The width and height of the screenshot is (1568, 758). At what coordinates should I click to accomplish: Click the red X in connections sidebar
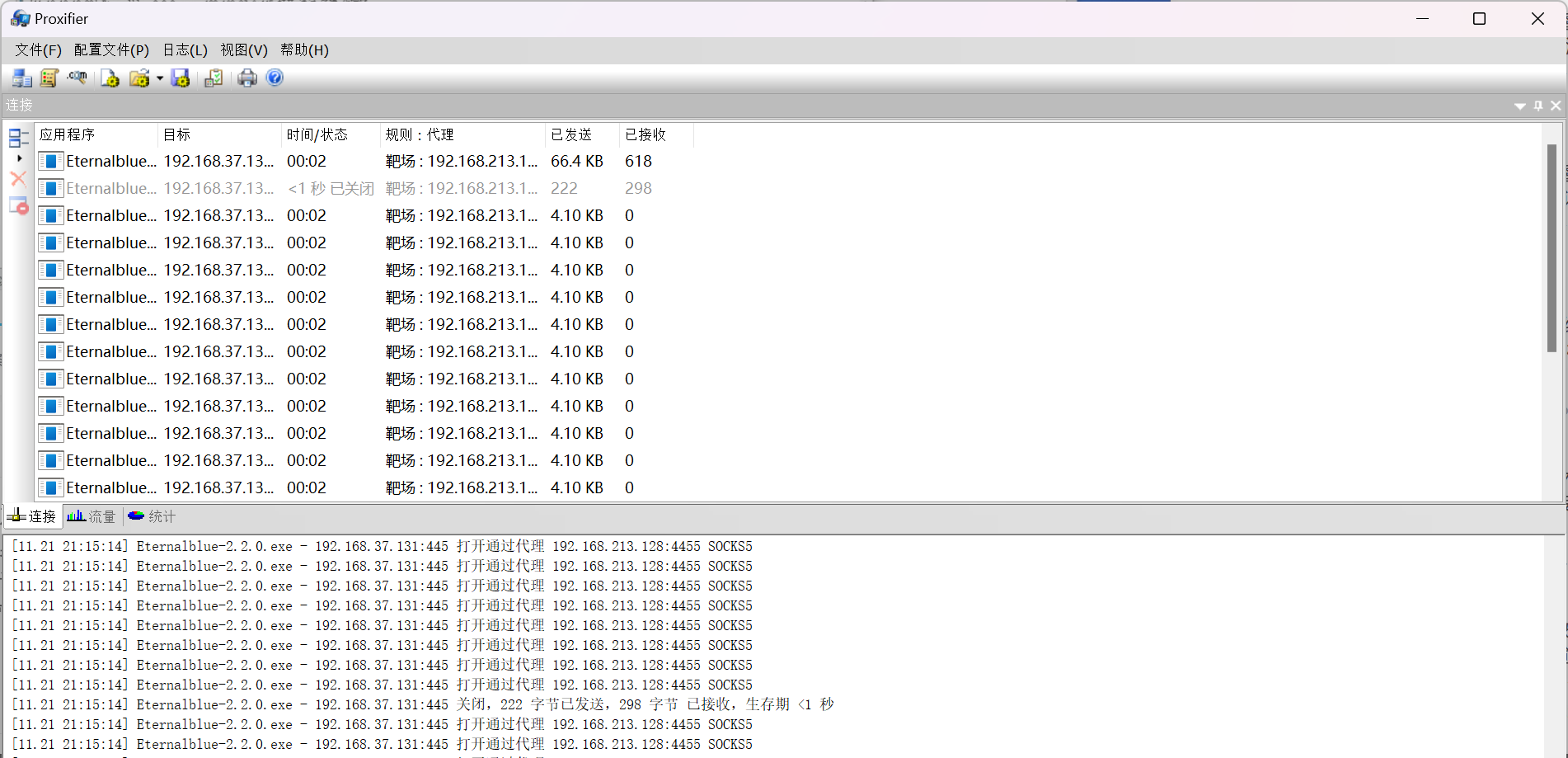coord(18,179)
